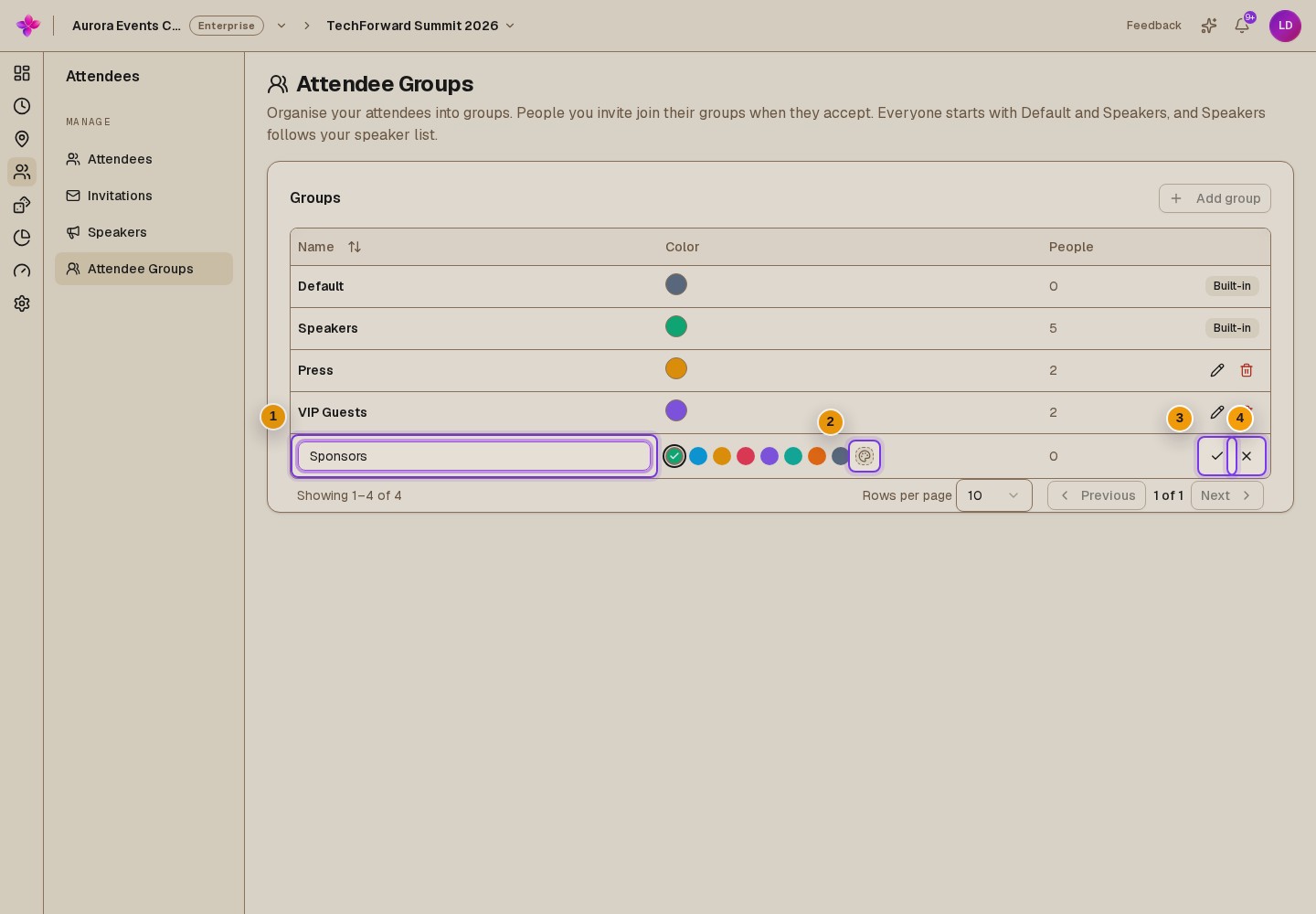Image resolution: width=1316 pixels, height=914 pixels.
Task: Open the pie chart analytics icon in the left rail
Action: (x=22, y=238)
